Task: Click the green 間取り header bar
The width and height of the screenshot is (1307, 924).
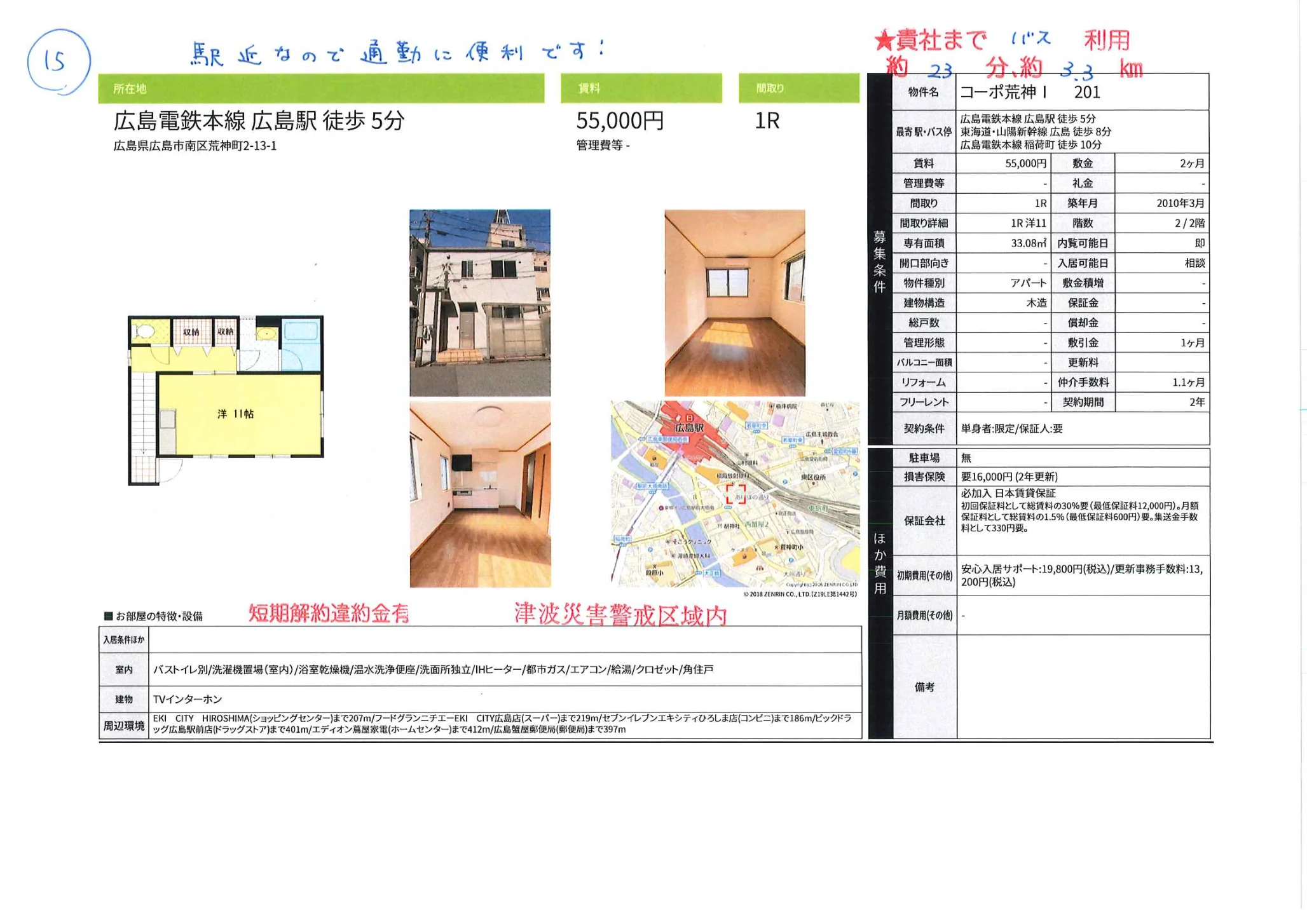Action: click(798, 88)
